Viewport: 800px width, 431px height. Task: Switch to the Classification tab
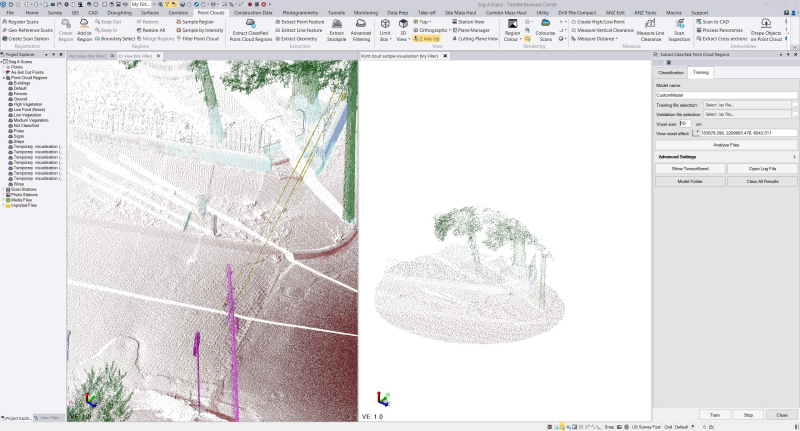[671, 73]
